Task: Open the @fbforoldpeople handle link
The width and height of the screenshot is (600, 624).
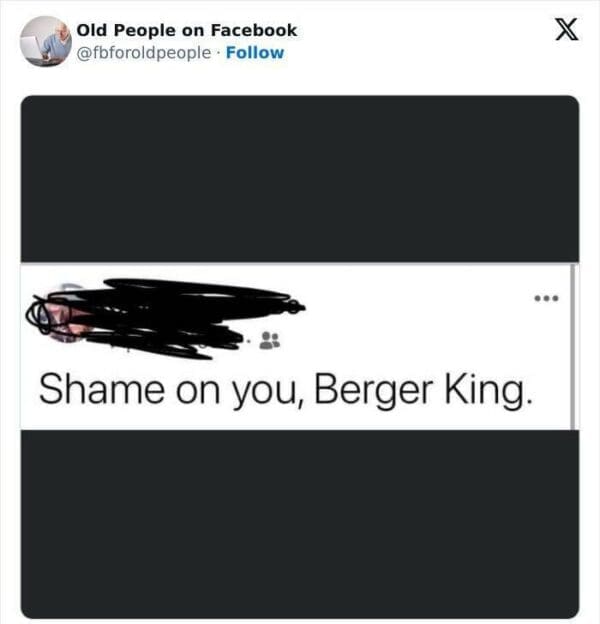Action: 143,53
